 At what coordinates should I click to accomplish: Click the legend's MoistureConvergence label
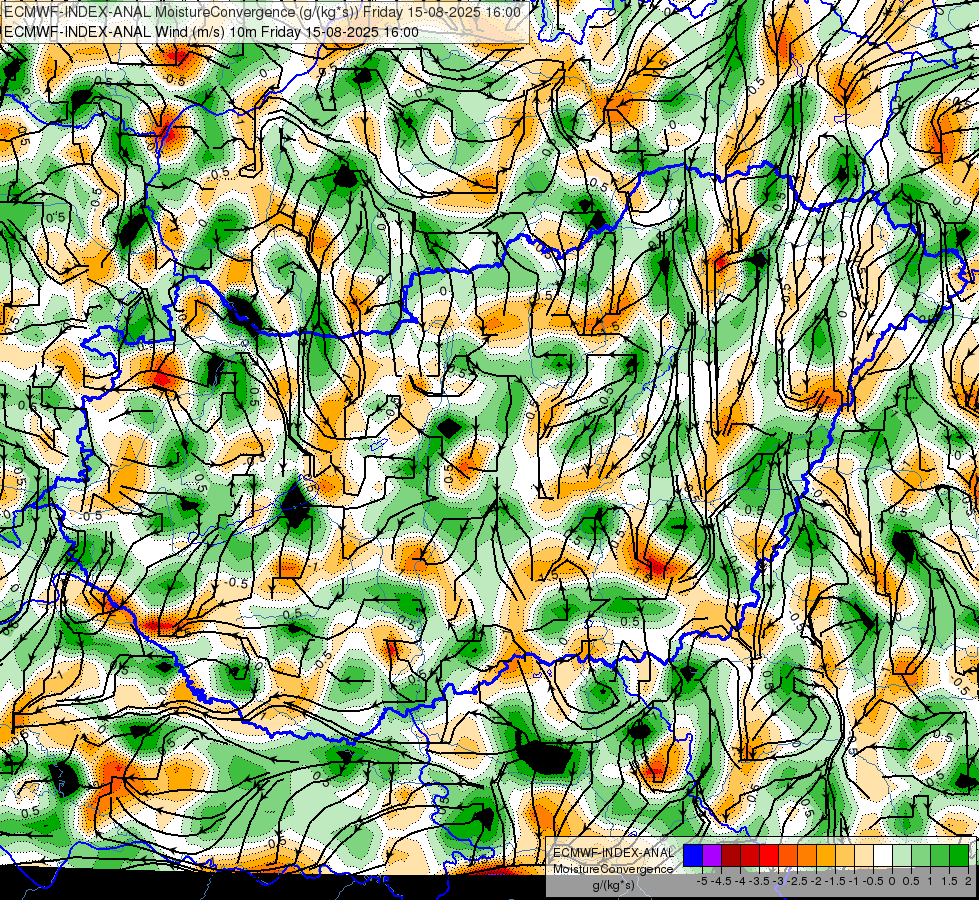point(613,869)
